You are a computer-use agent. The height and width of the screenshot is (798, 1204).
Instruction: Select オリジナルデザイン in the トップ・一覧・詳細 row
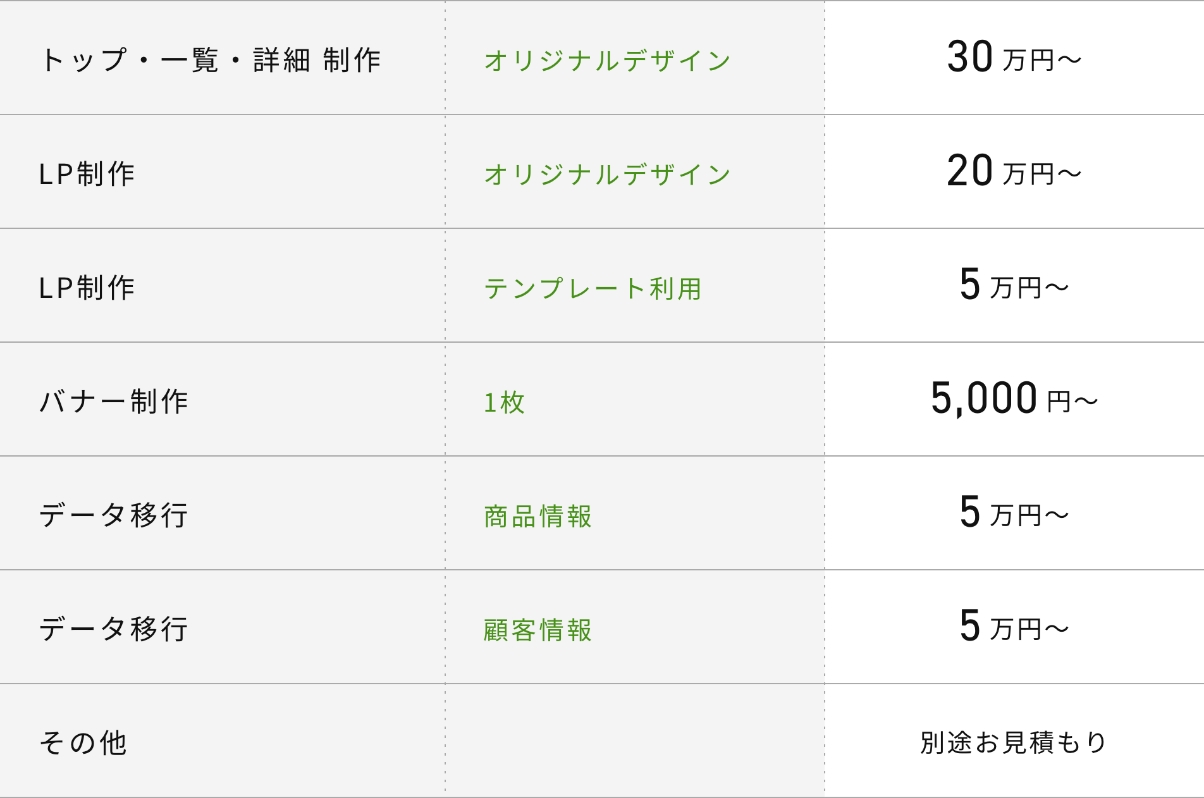click(x=607, y=61)
